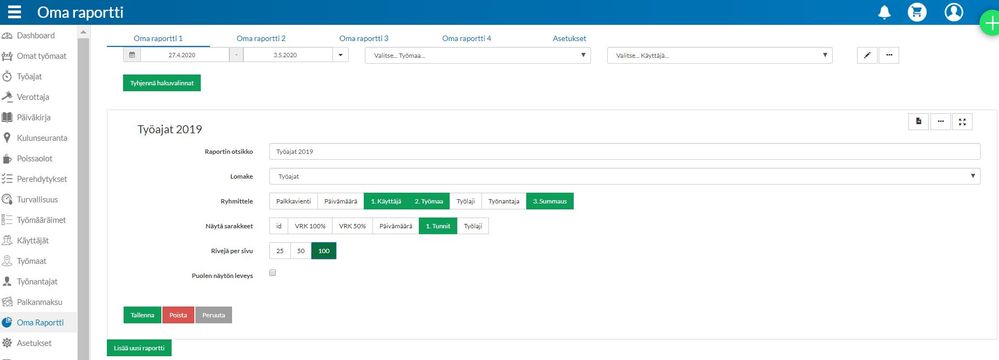This screenshot has height=360, width=999.
Task: Set rows per page to 25
Action: [280, 251]
